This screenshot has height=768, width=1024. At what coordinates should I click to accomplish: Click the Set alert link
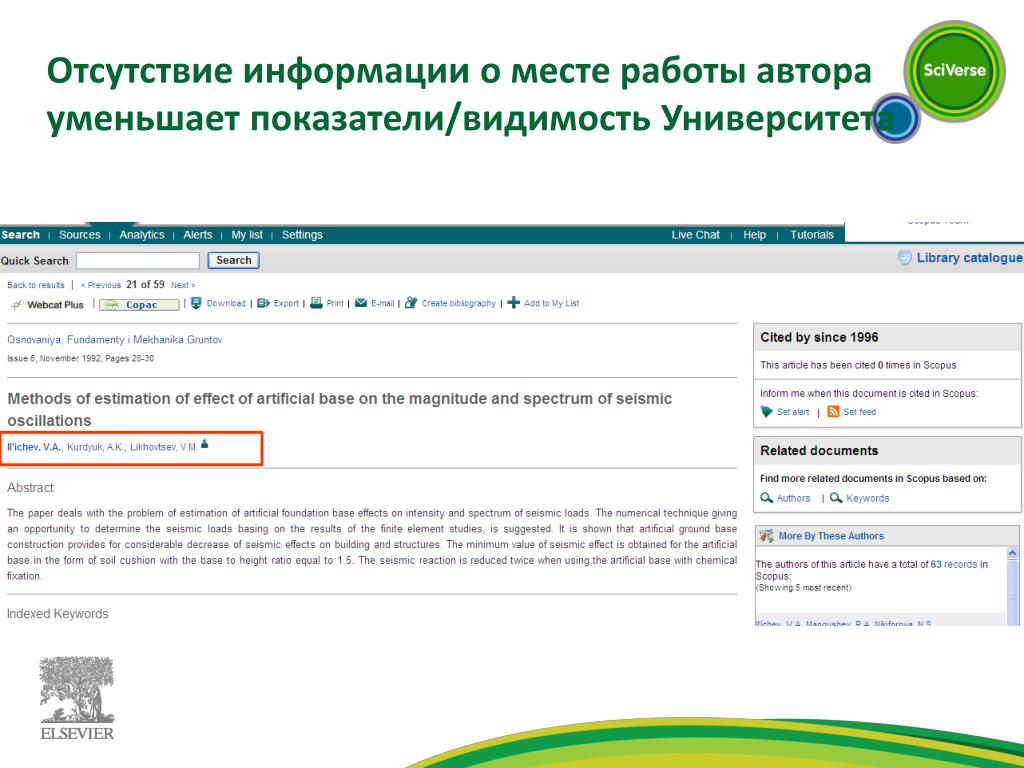[793, 412]
